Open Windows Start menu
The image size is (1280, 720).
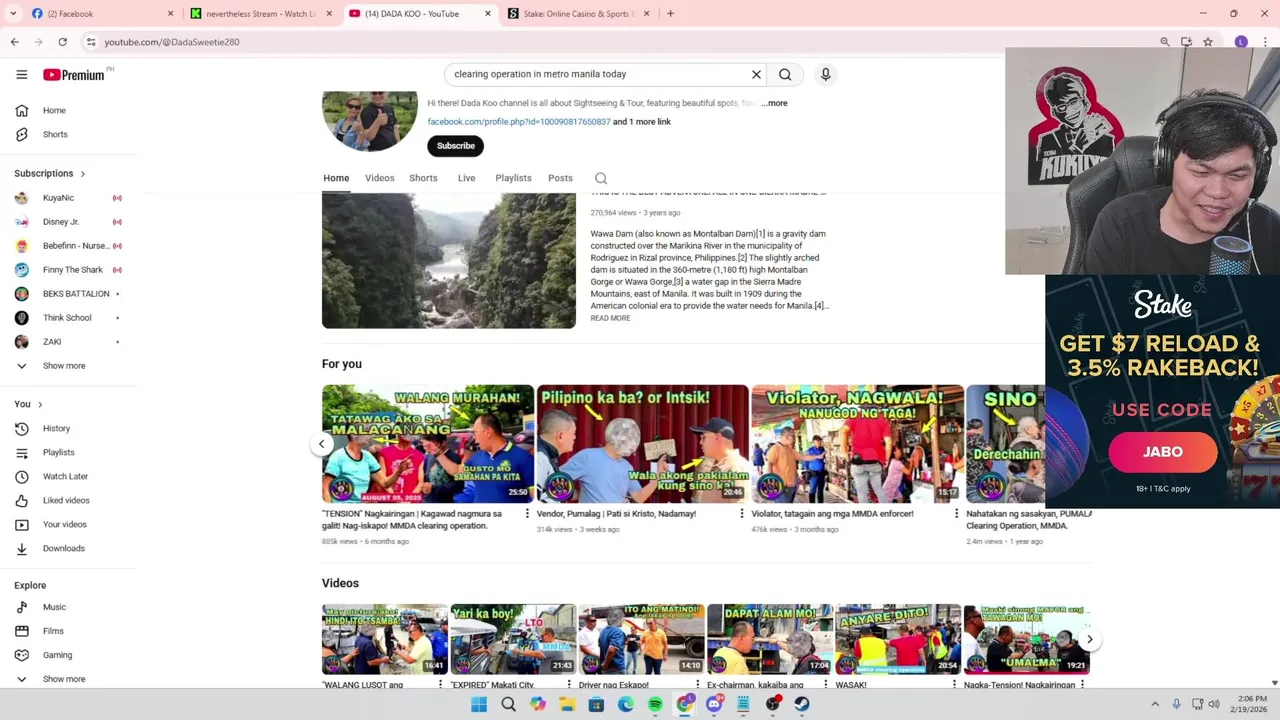(x=479, y=704)
